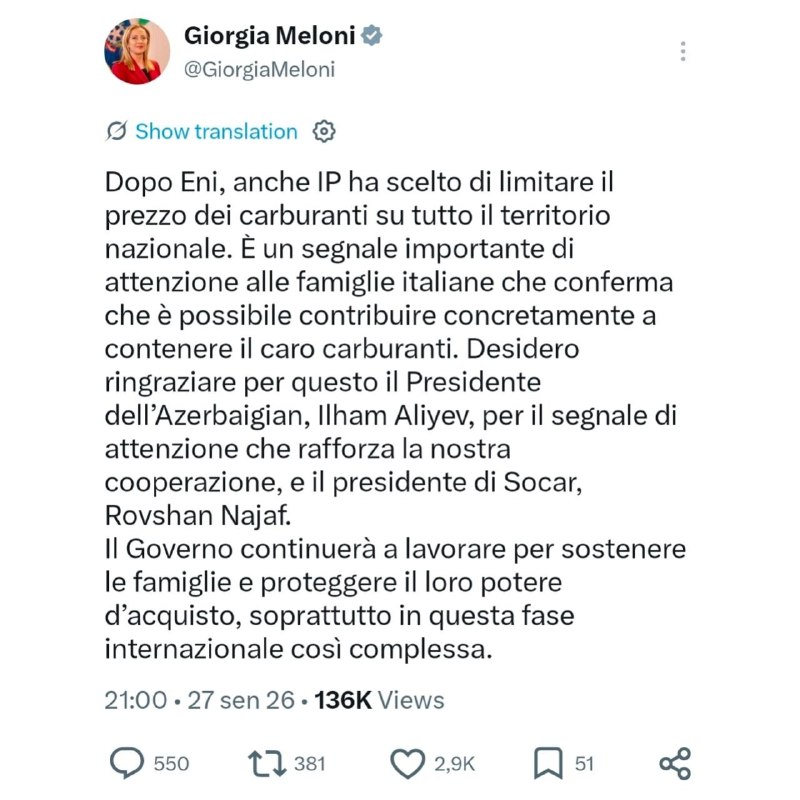Click the Giorgia Meloni display name

[269, 36]
